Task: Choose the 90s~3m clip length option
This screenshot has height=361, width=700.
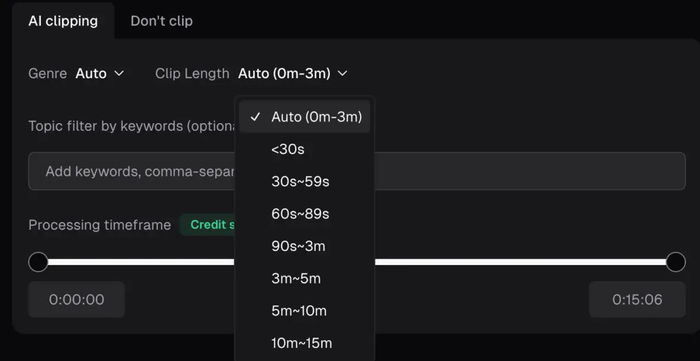Action: pos(305,246)
